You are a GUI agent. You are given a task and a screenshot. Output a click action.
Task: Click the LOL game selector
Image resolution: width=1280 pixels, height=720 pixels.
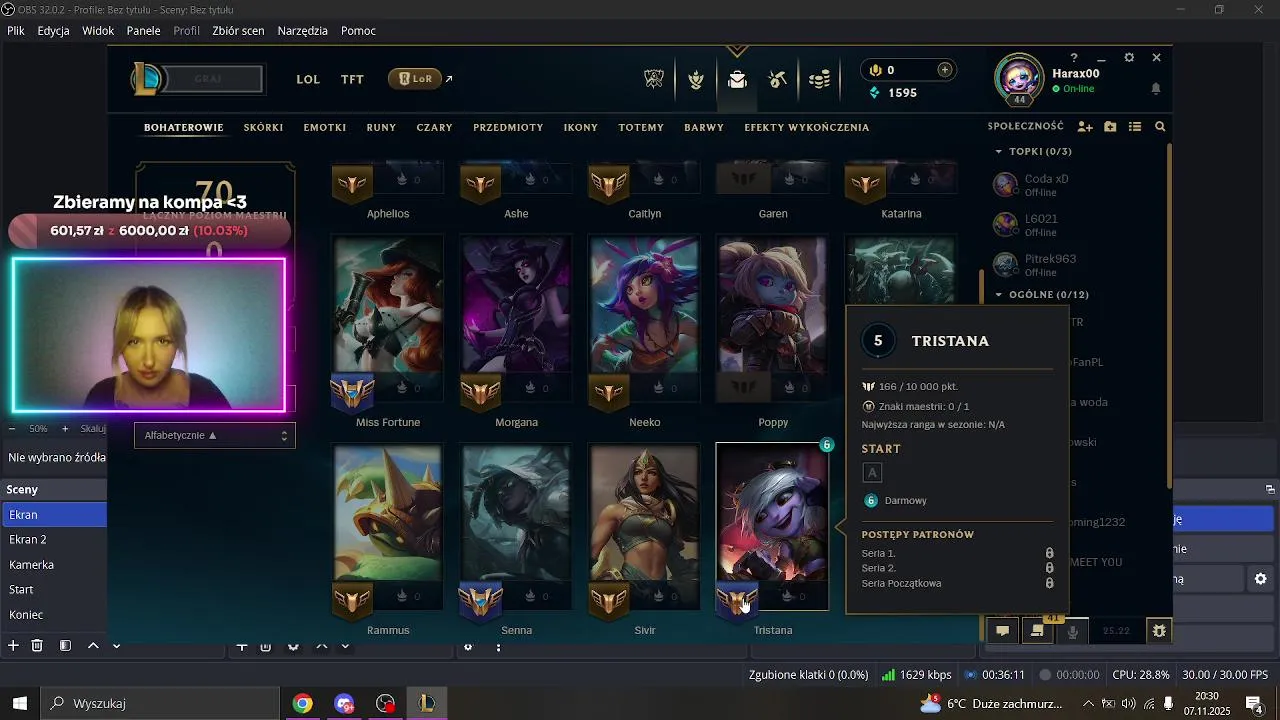pos(308,79)
